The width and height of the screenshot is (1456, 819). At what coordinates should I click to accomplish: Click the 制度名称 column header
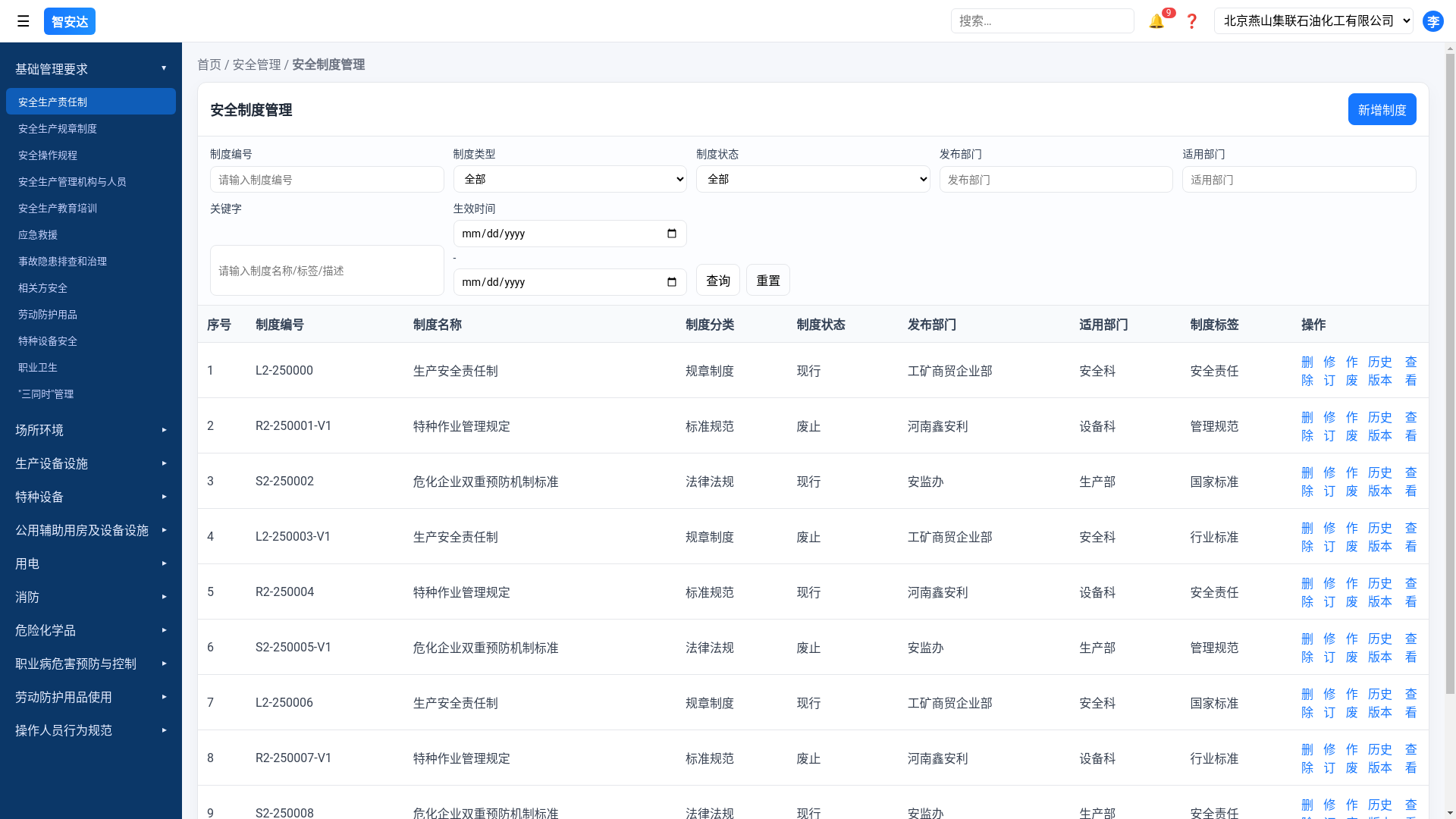click(437, 325)
